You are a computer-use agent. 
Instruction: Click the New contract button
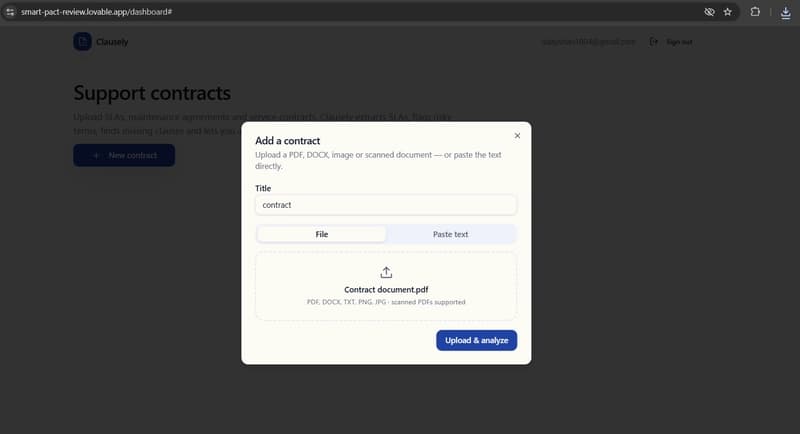[124, 155]
